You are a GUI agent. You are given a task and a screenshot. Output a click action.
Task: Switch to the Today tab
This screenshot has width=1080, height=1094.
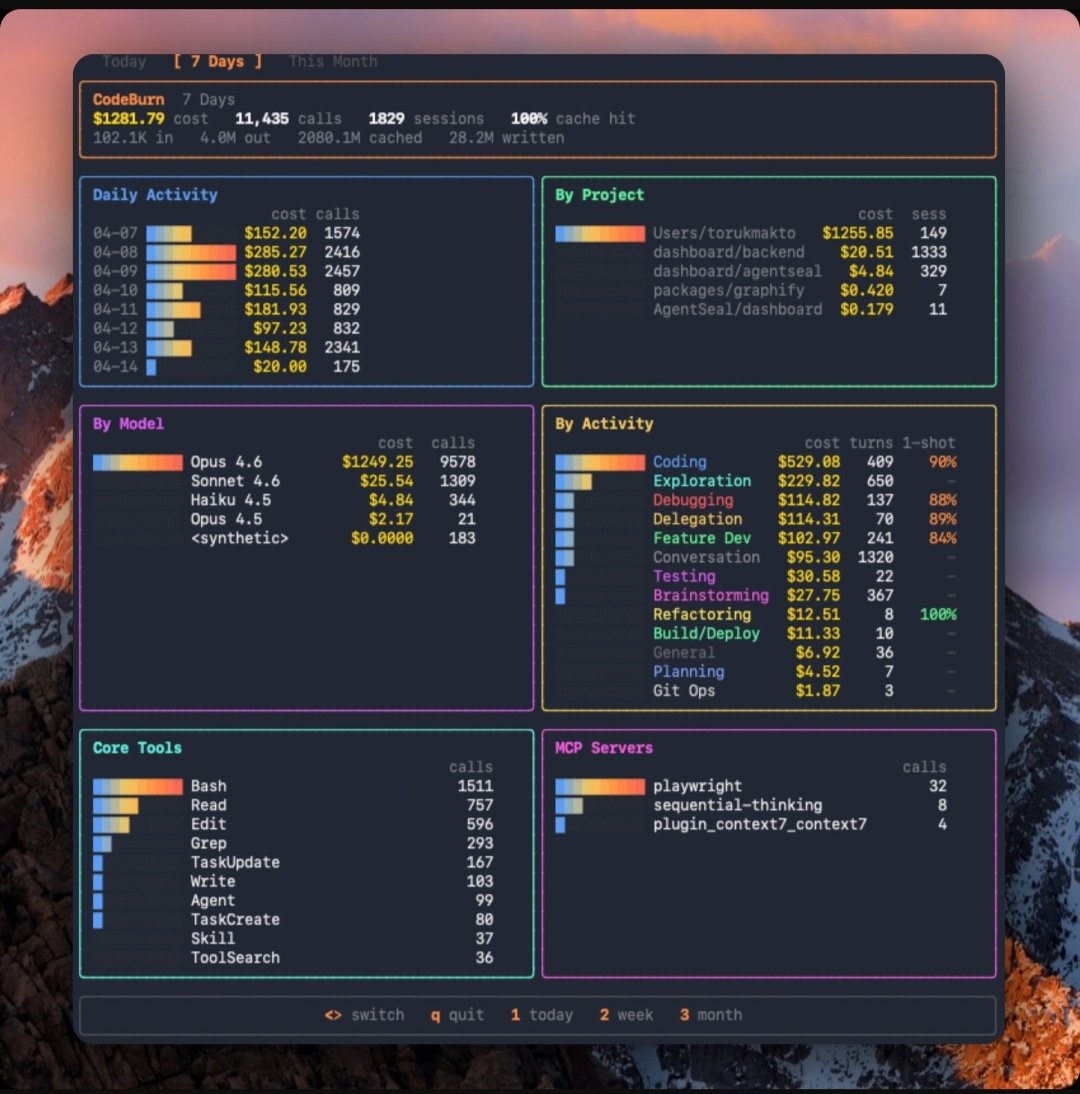tap(123, 61)
